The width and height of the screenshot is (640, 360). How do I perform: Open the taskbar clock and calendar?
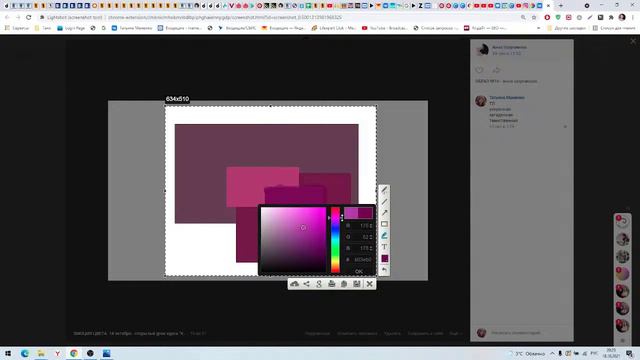click(x=611, y=353)
